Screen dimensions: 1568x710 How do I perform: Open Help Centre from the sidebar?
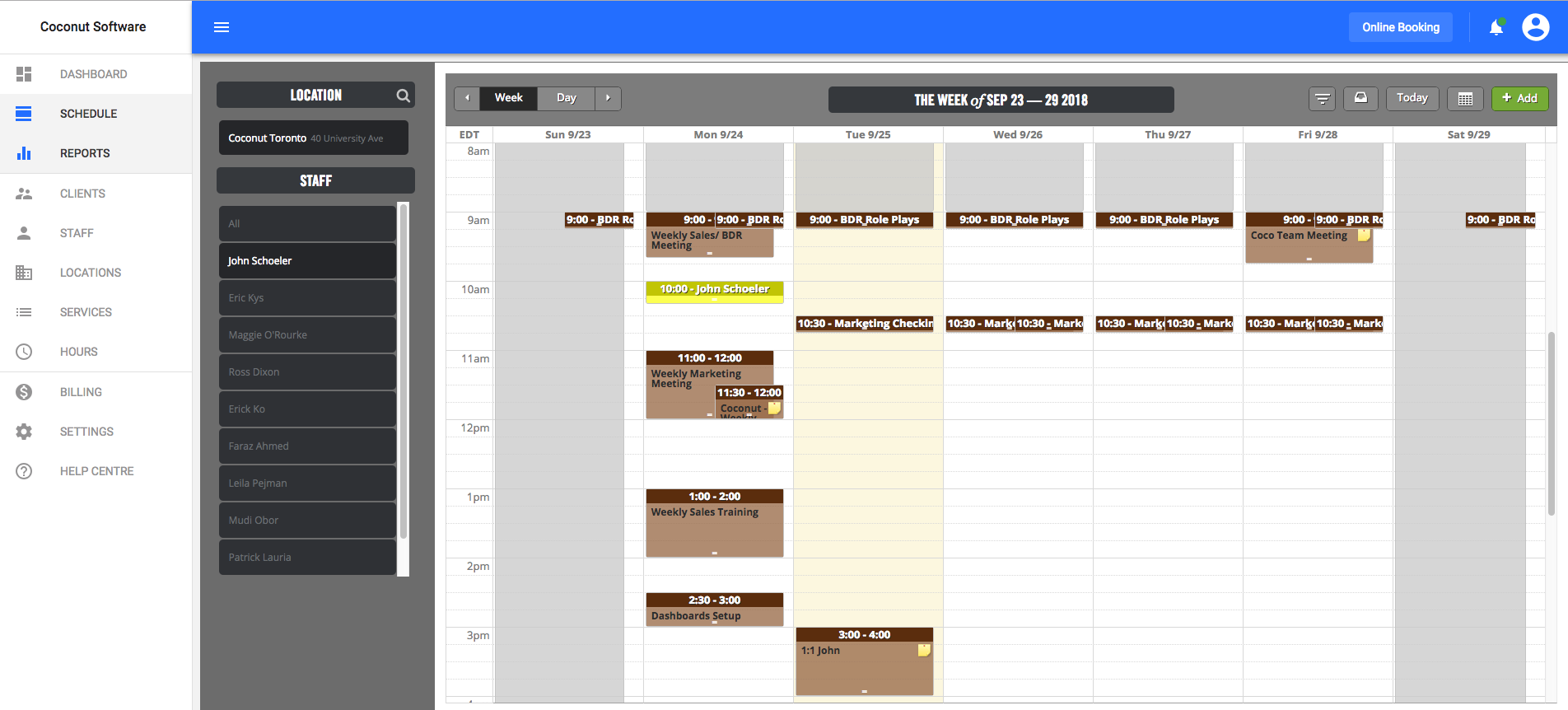[x=96, y=471]
